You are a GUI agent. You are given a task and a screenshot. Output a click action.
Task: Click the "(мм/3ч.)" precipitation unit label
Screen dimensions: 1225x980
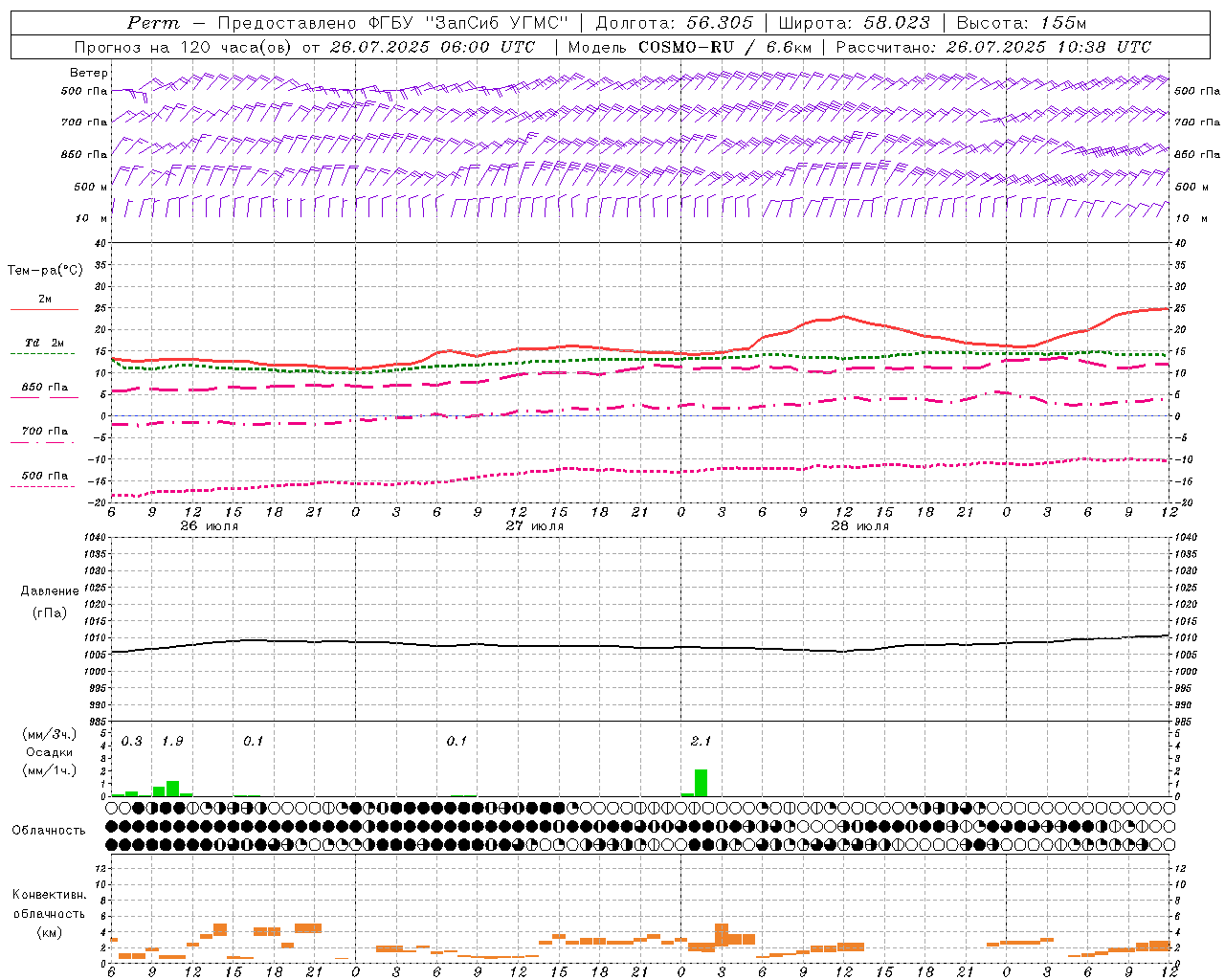[49, 734]
